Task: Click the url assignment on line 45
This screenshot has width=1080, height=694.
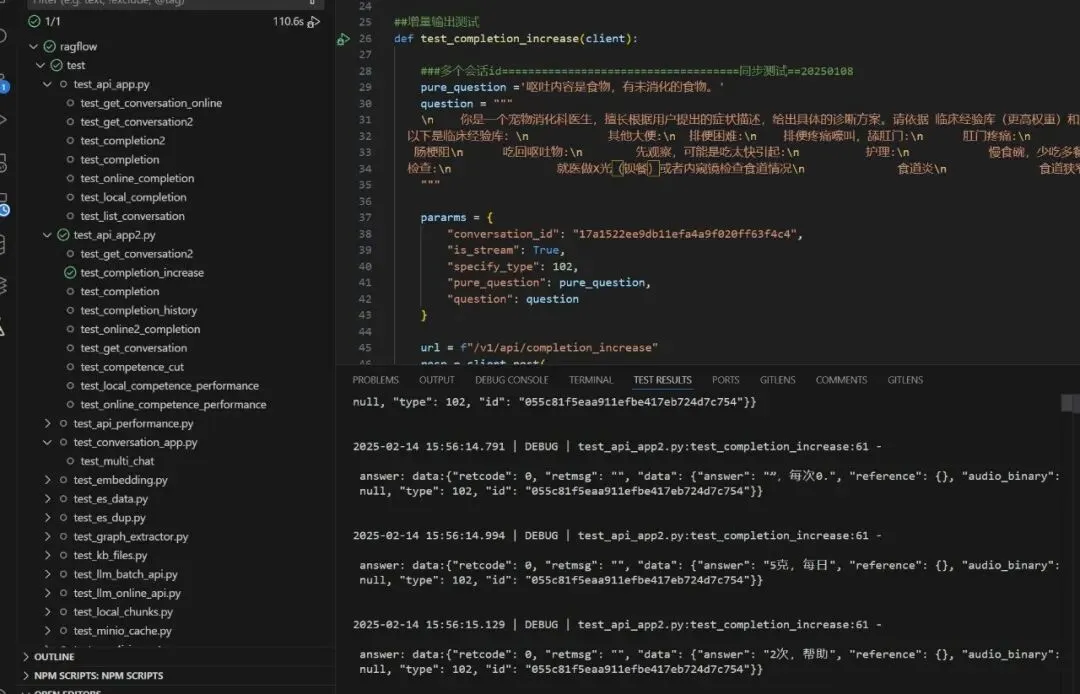Action: coord(539,348)
